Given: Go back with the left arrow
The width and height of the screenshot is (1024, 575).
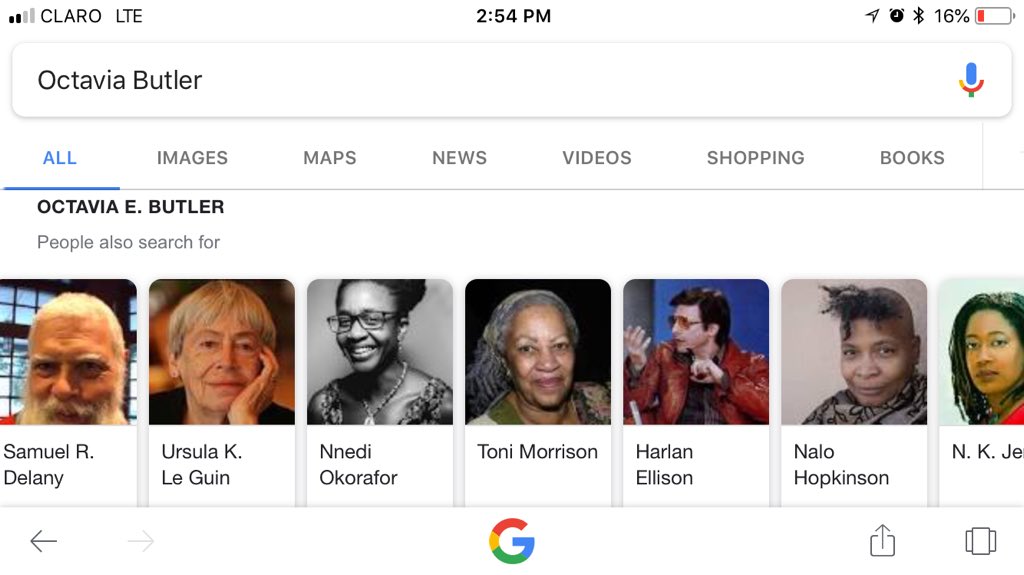Looking at the screenshot, I should [44, 541].
